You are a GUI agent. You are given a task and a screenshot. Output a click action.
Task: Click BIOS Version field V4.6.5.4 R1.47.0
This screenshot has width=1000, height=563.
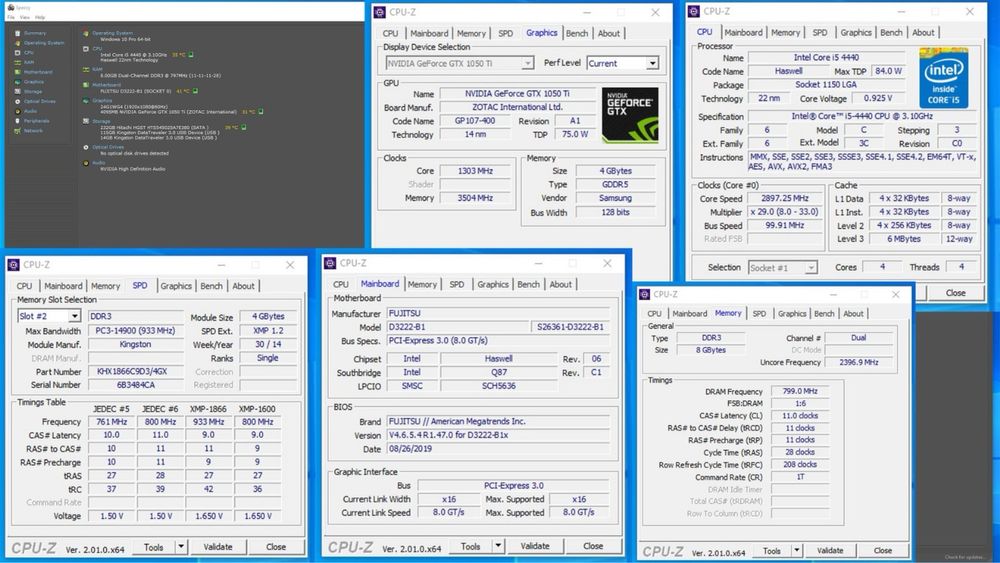[x=498, y=435]
